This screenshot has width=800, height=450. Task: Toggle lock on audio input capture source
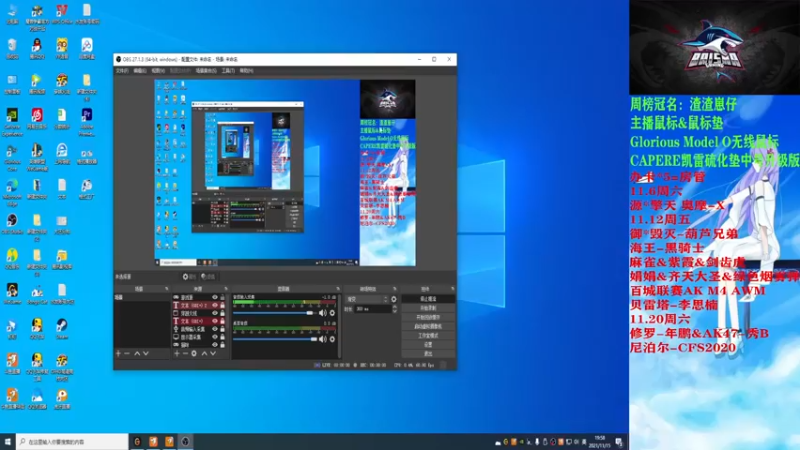point(222,329)
